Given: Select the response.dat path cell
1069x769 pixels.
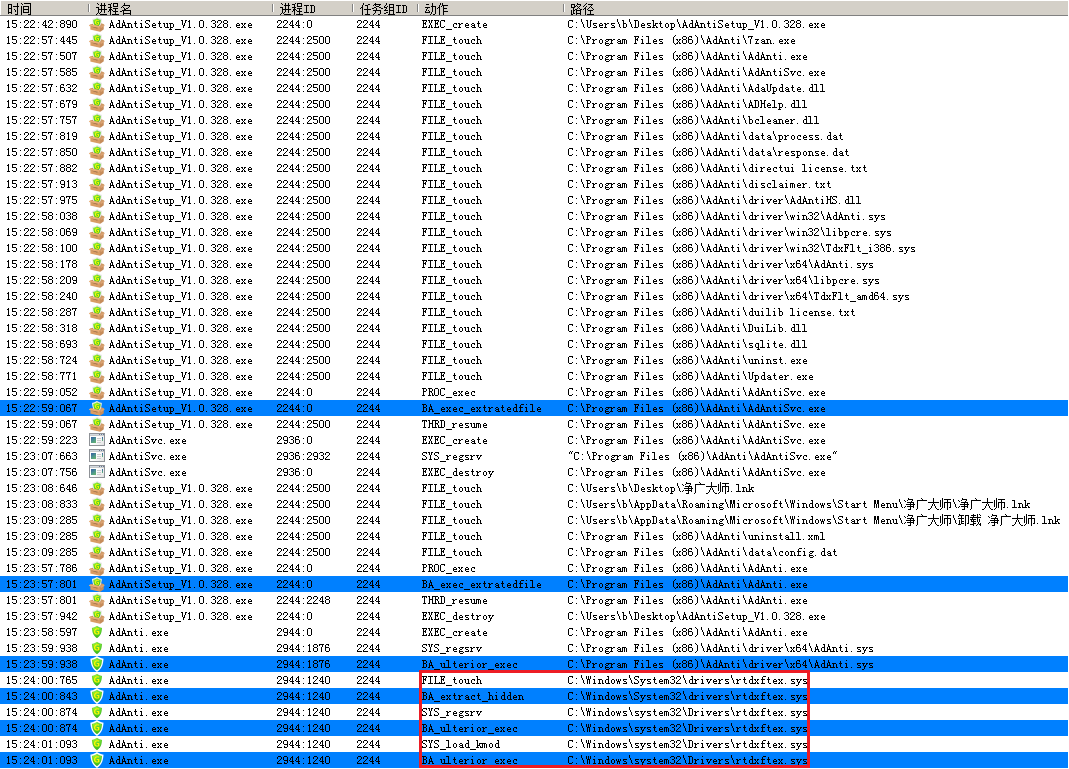Looking at the screenshot, I should (x=708, y=152).
